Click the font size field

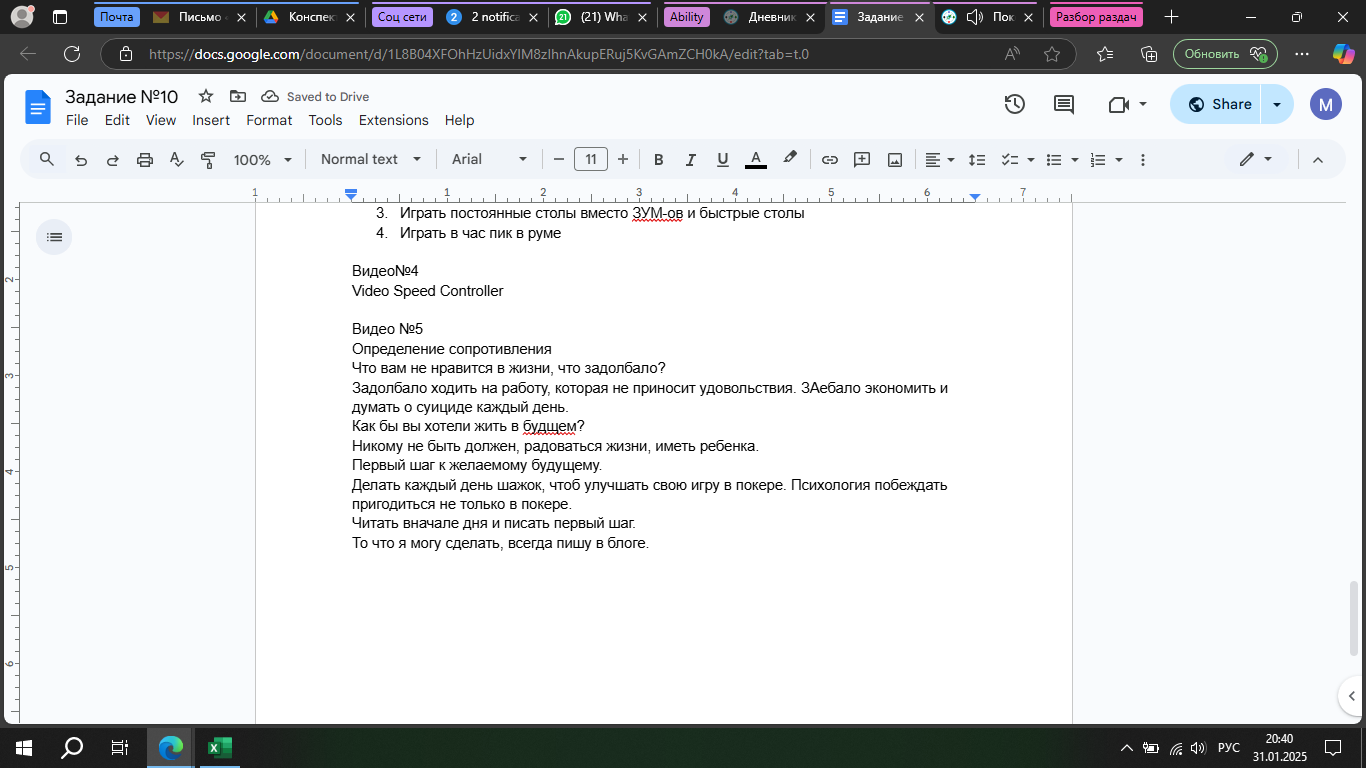coord(591,159)
